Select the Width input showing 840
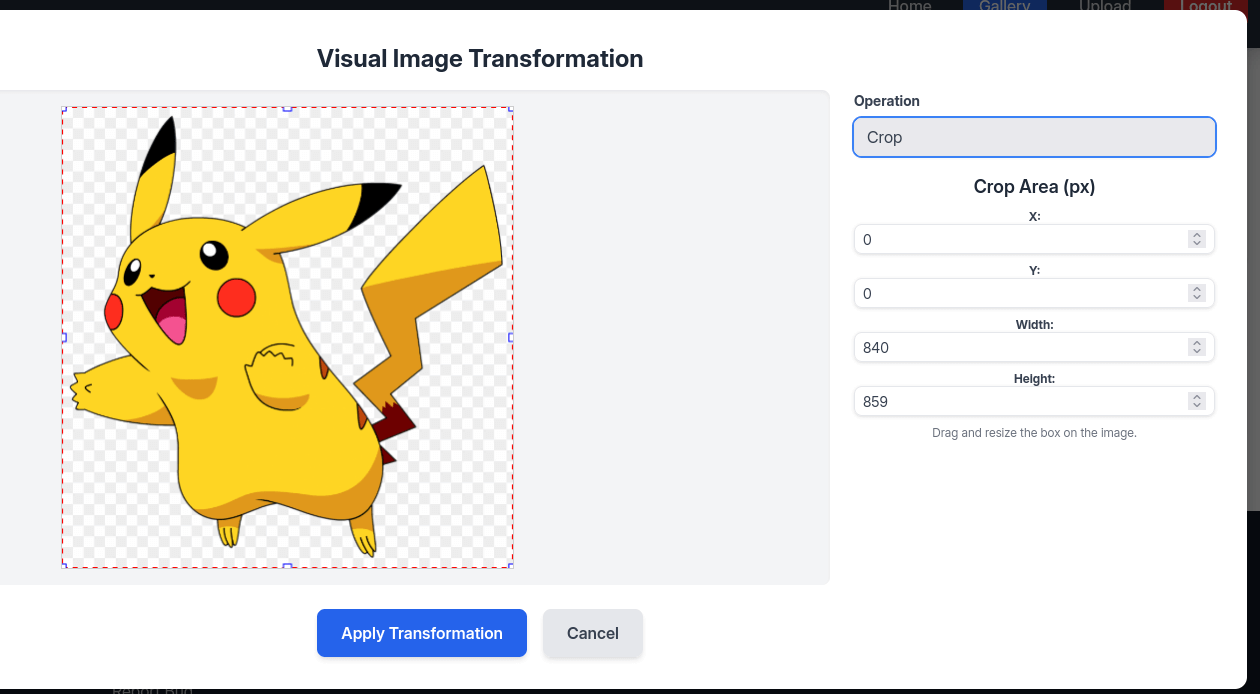Viewport: 1260px width, 694px height. pyautogui.click(x=1020, y=347)
